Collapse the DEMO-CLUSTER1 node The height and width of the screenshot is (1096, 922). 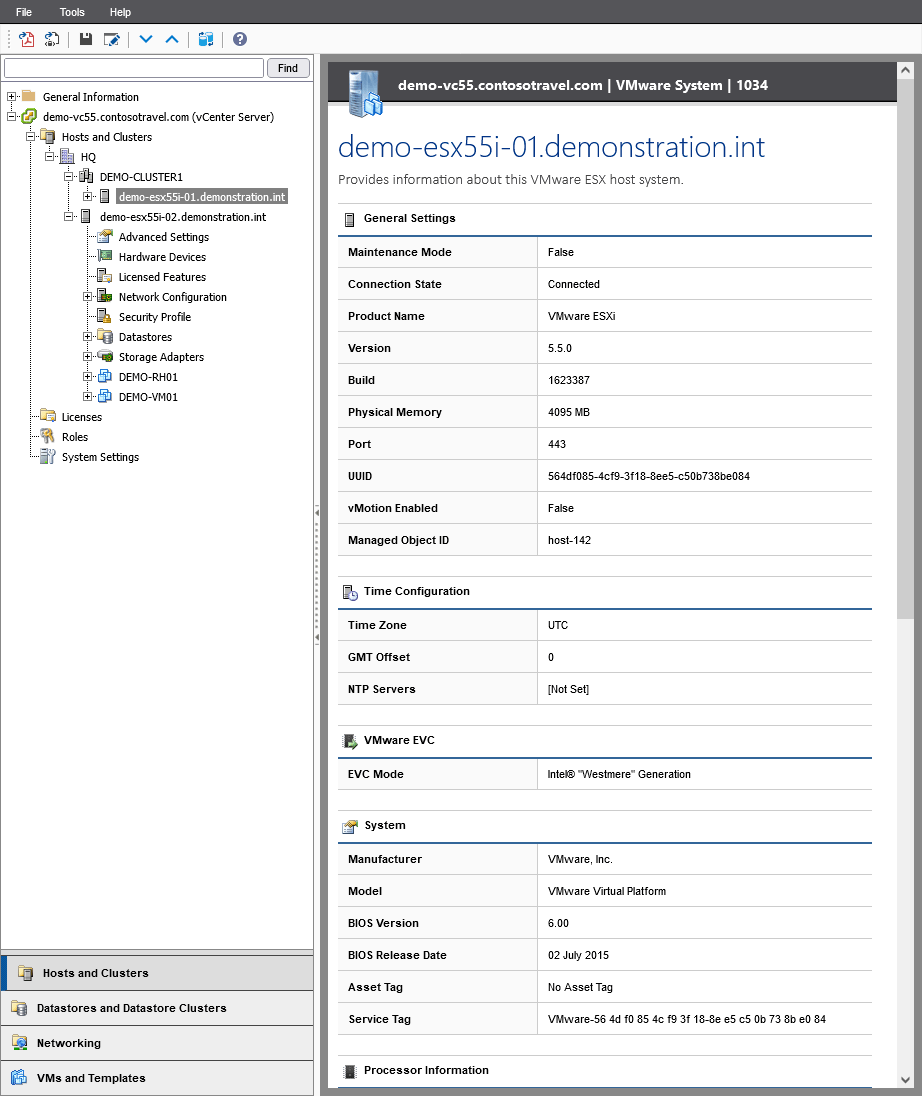click(x=68, y=176)
